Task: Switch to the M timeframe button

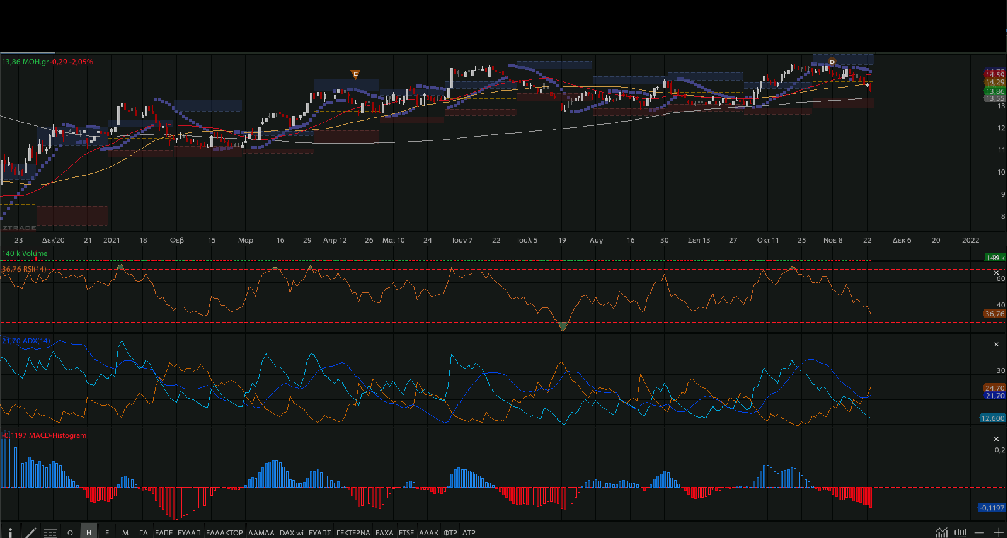Action: (x=125, y=532)
